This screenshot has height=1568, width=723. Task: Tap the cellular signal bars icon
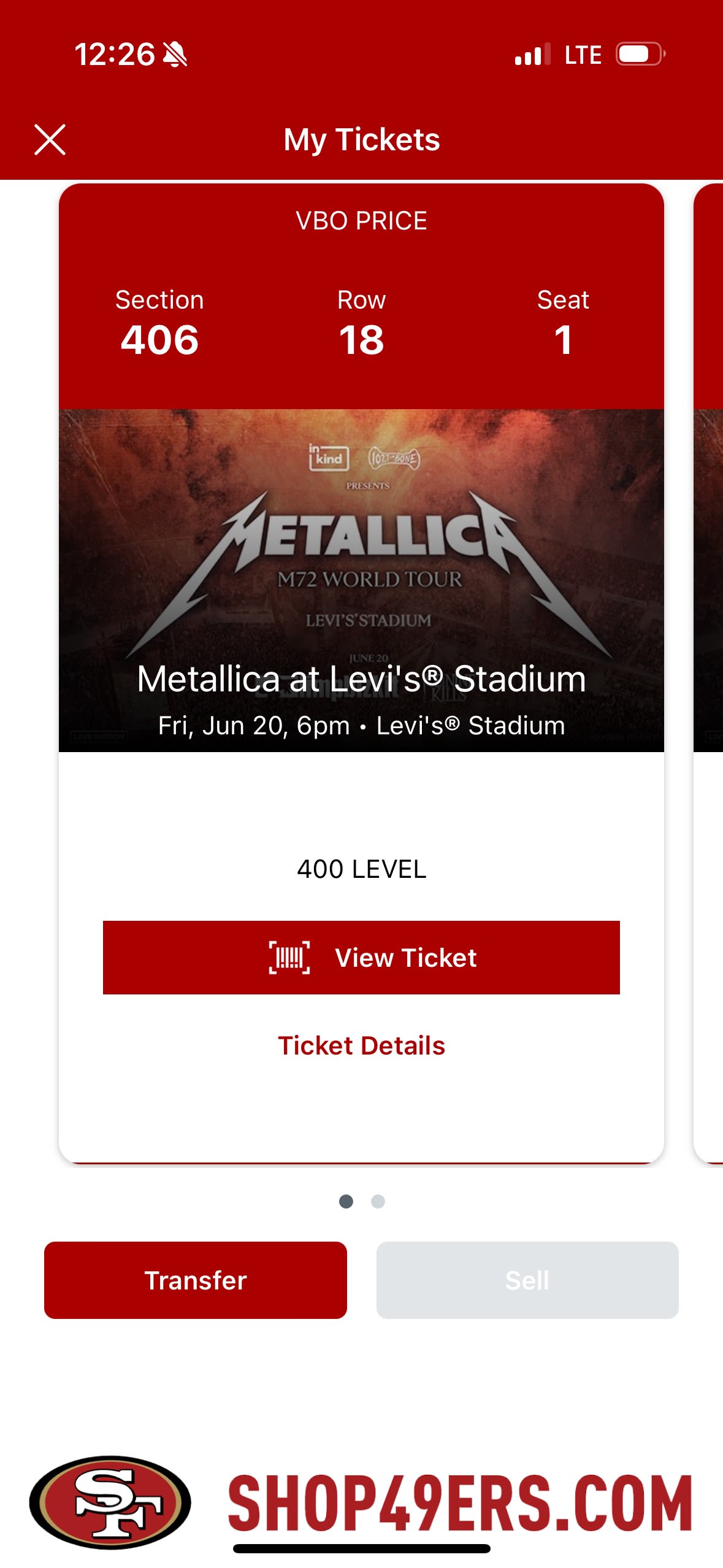pyautogui.click(x=532, y=55)
